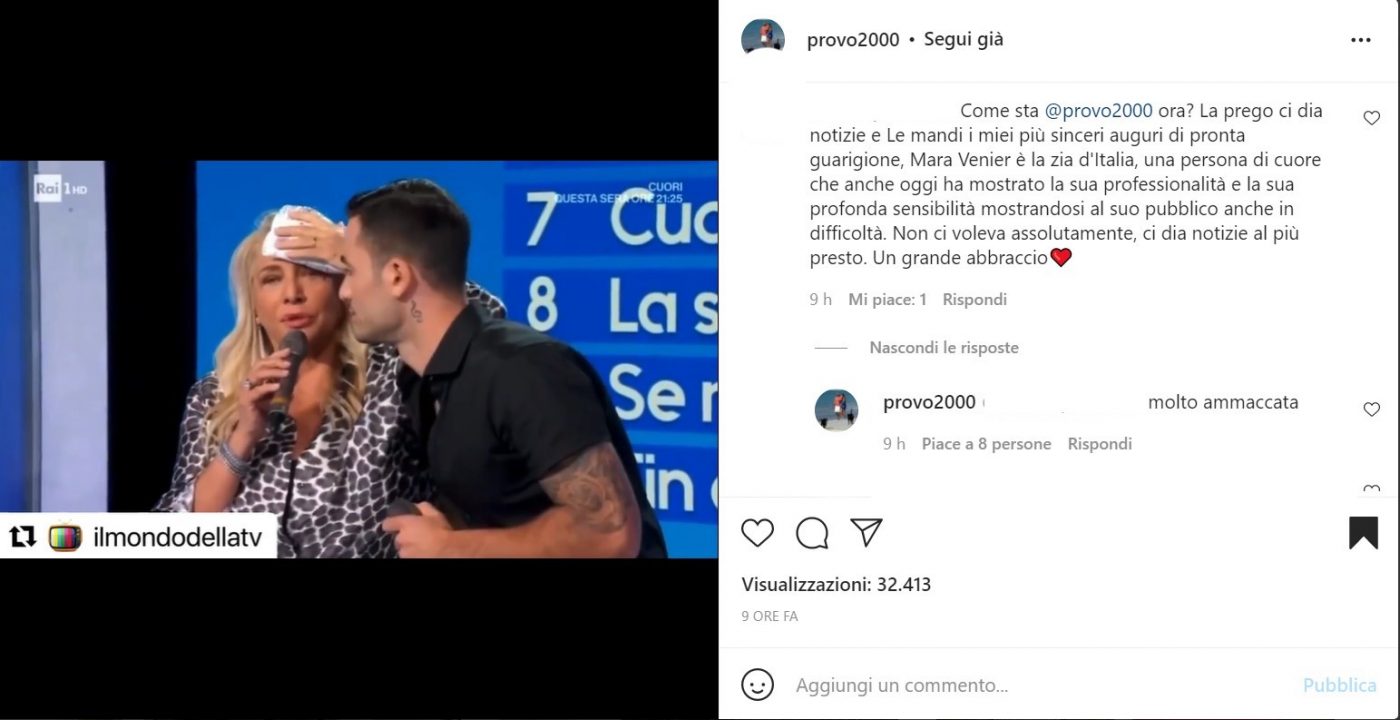The height and width of the screenshot is (720, 1400).
Task: Click 'Rispondi' under provo2000's reply
Action: pyautogui.click(x=1099, y=444)
